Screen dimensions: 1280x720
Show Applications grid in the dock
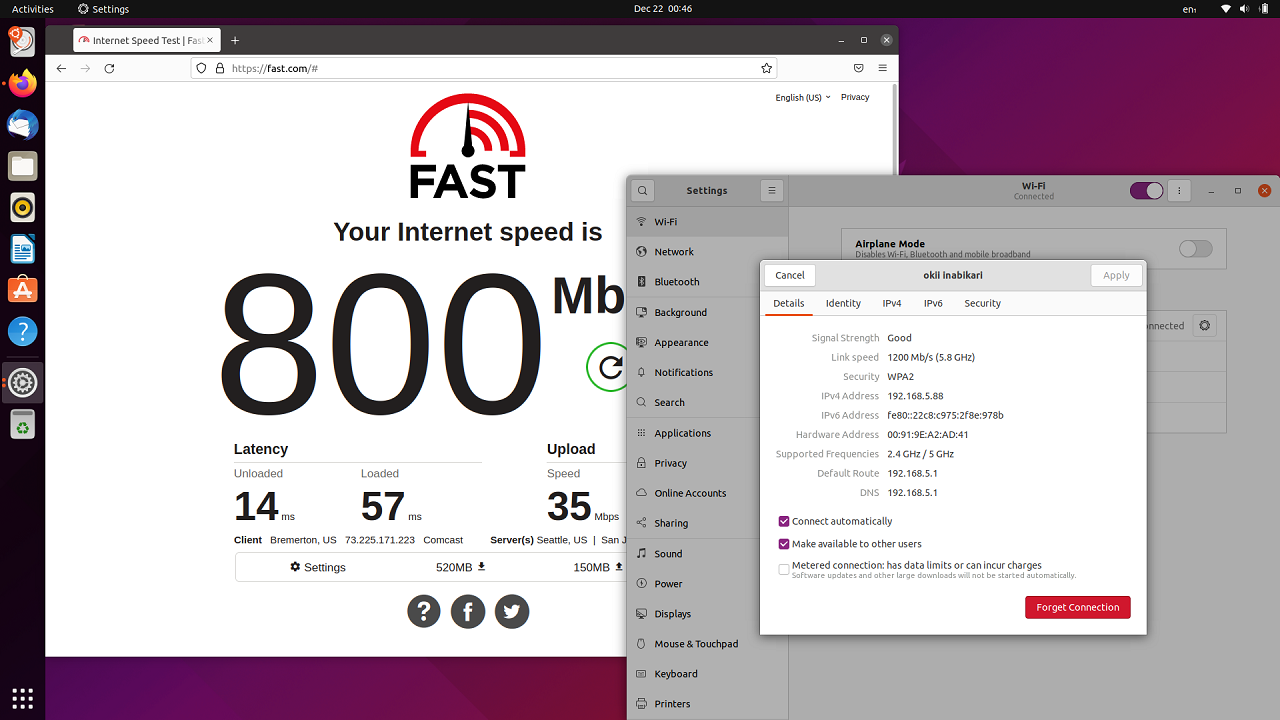(x=22, y=697)
